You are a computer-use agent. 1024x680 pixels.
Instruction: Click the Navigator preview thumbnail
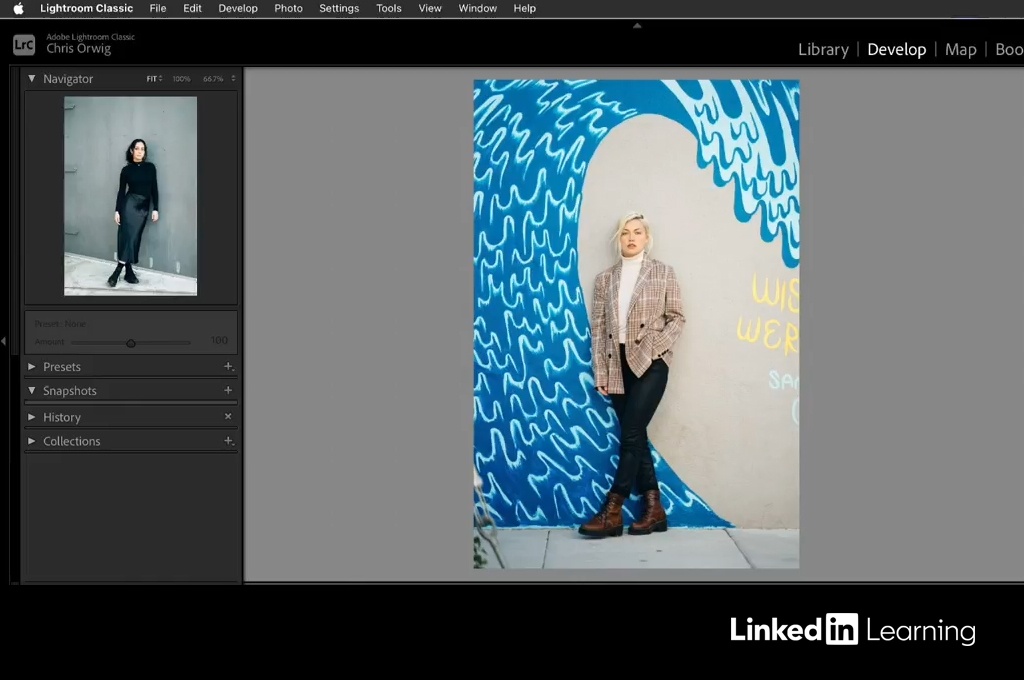tap(130, 196)
